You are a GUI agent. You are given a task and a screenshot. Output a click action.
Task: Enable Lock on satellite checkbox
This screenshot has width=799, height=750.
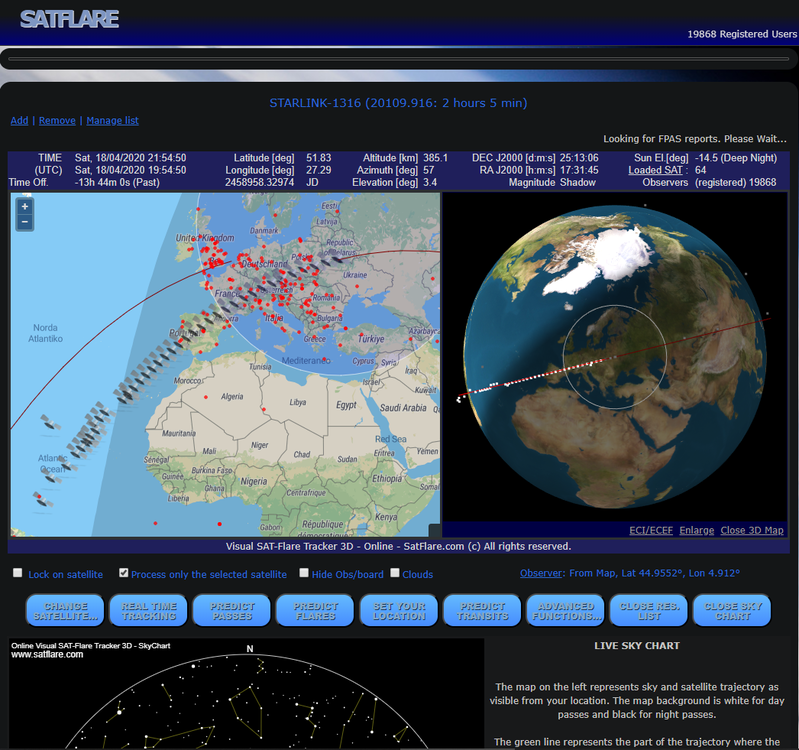[x=18, y=573]
